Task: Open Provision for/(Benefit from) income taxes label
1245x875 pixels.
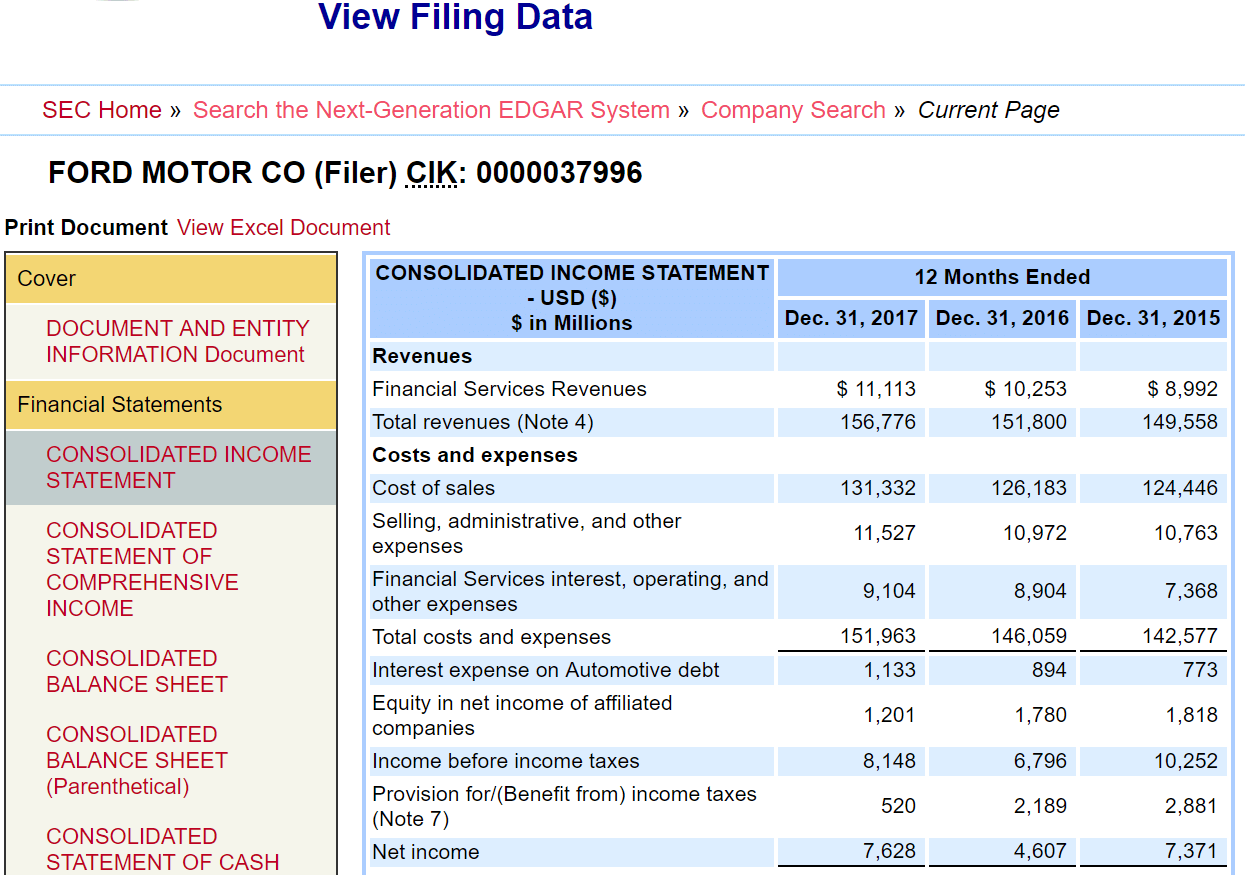Action: click(x=564, y=806)
